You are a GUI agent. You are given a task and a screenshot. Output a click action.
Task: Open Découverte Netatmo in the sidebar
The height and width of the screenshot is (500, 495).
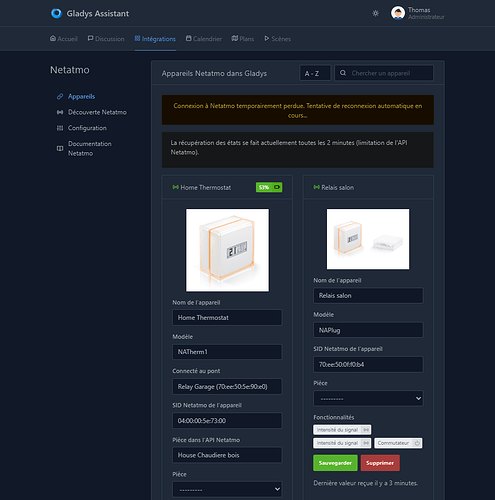pyautogui.click(x=97, y=112)
